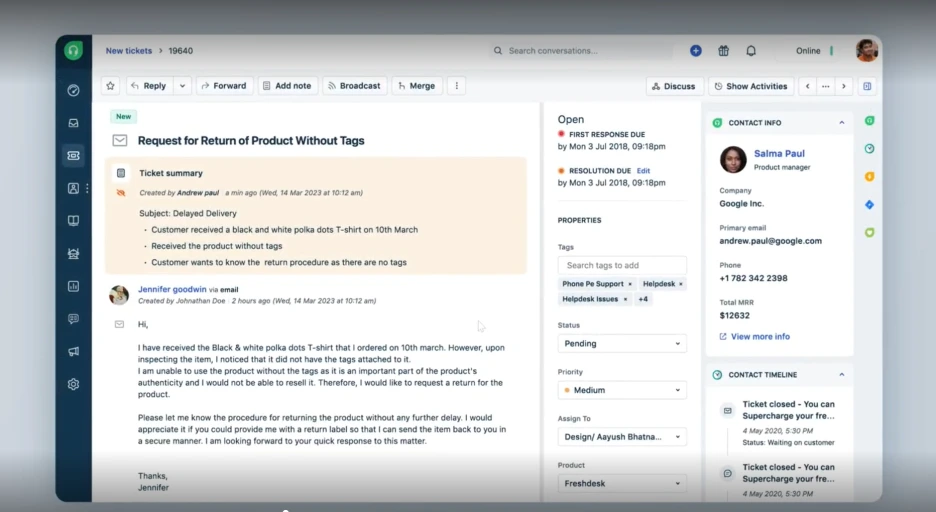Click Merge button
Screen dimensions: 936x512
click(x=417, y=86)
